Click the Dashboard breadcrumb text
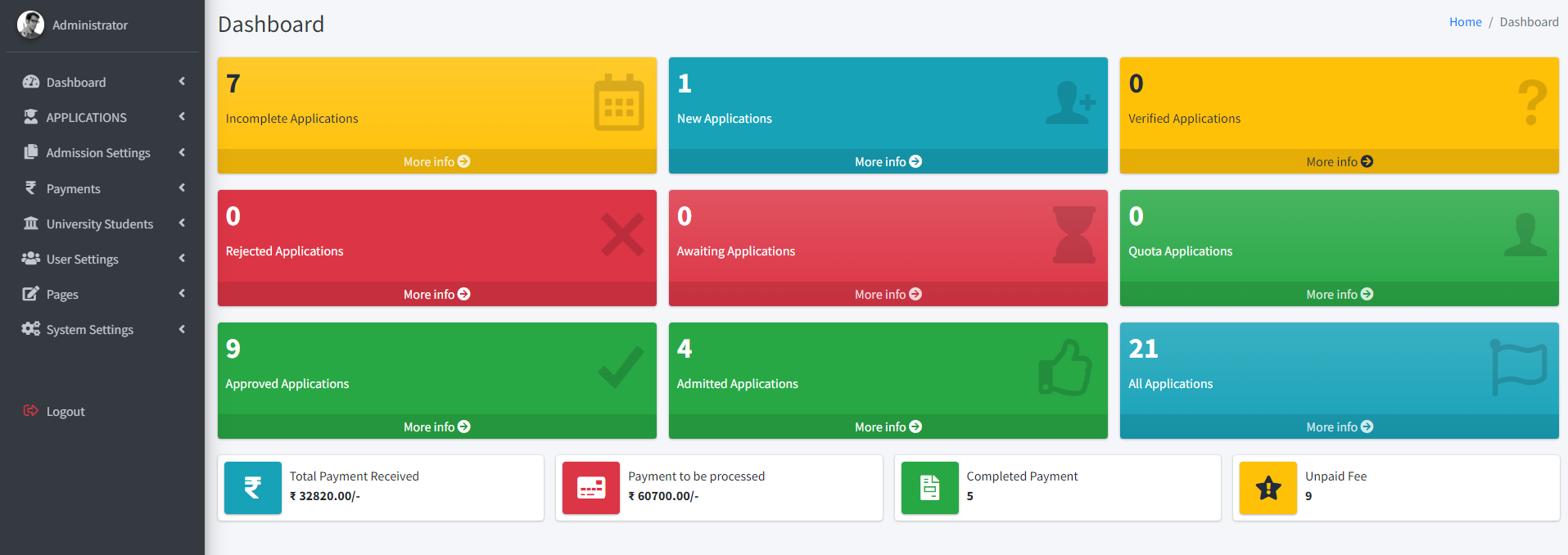Screen dimensions: 1568x555 tap(1529, 22)
